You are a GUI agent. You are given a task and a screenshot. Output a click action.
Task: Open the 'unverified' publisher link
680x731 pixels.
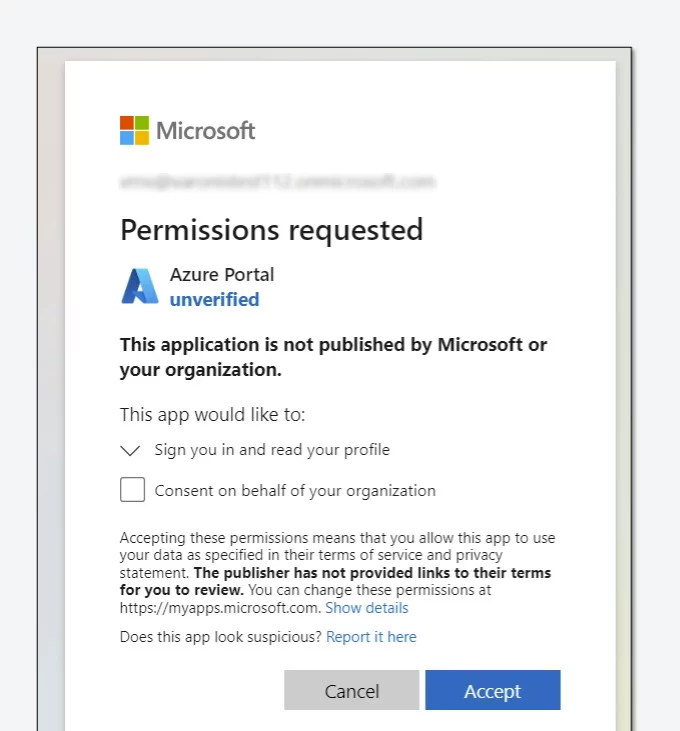click(214, 299)
